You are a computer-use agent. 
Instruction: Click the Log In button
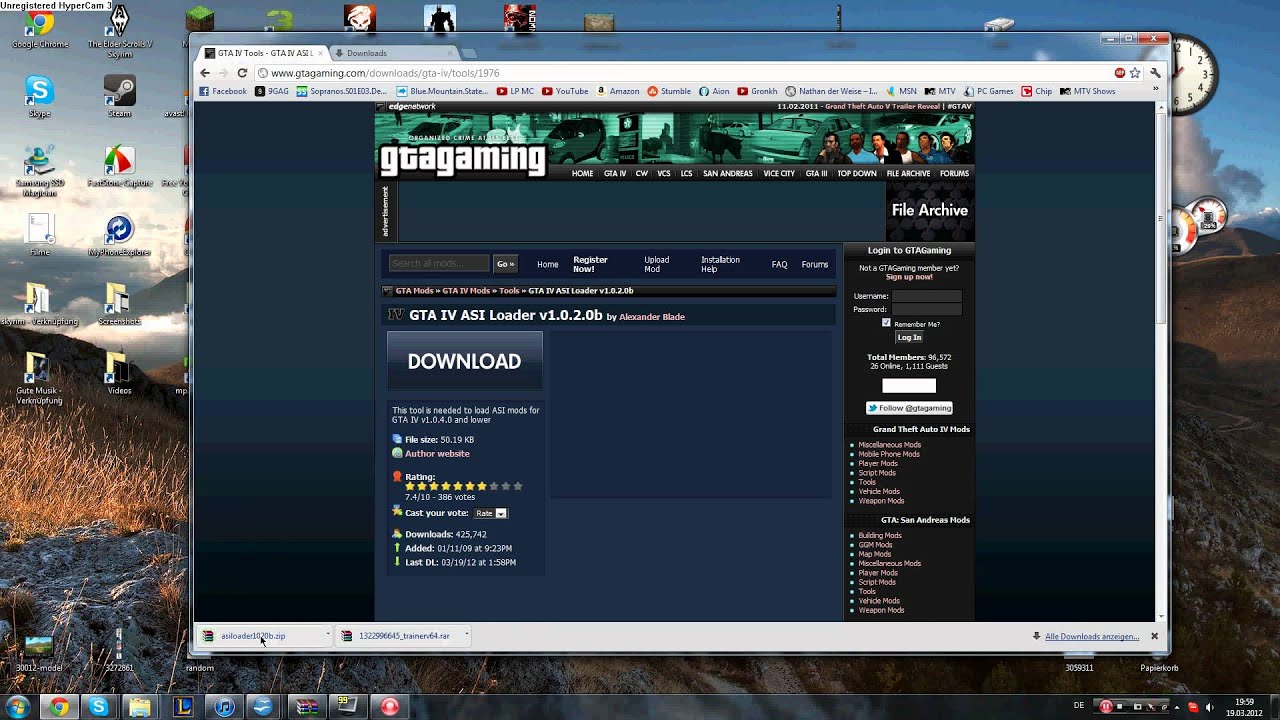909,337
